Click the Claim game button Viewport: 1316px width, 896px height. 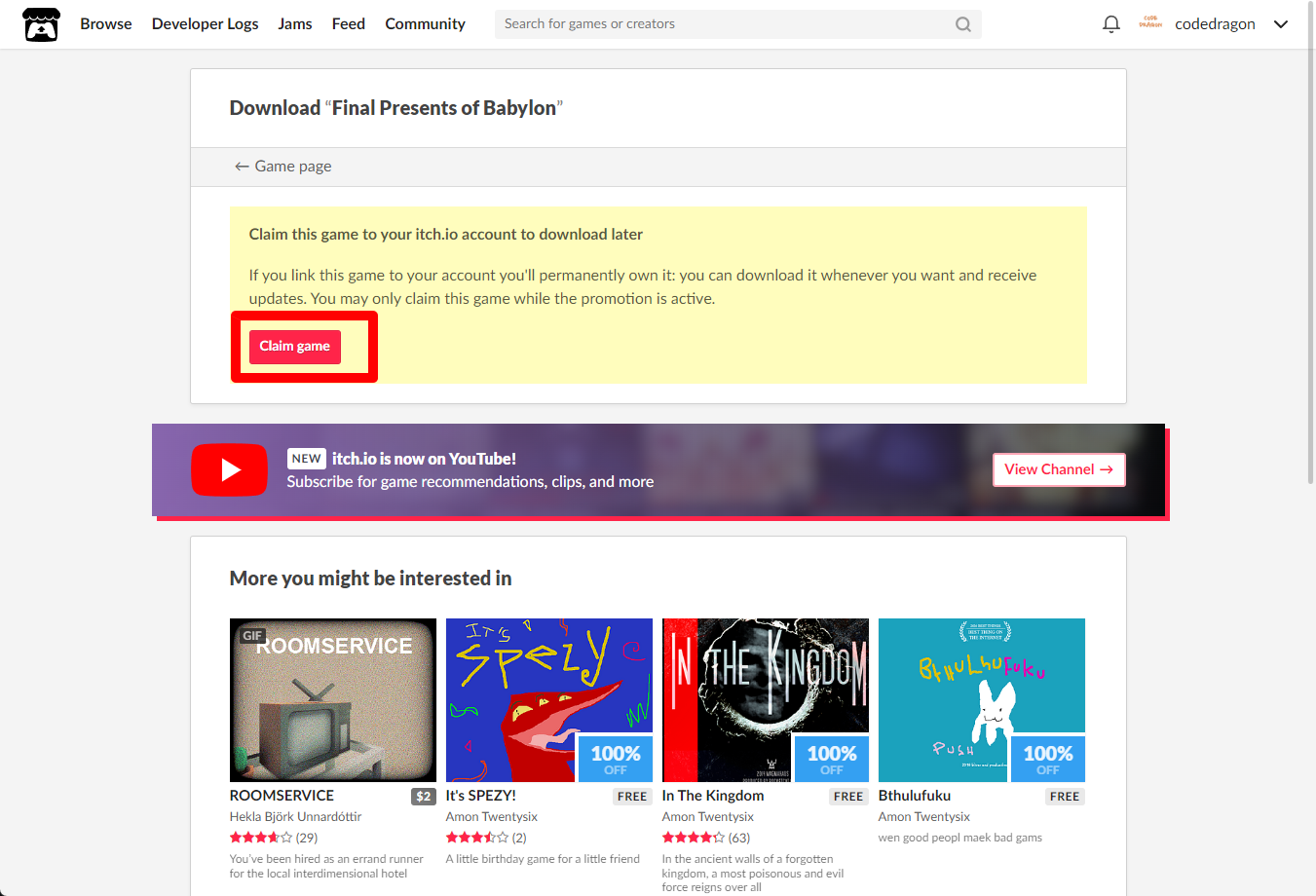(295, 347)
